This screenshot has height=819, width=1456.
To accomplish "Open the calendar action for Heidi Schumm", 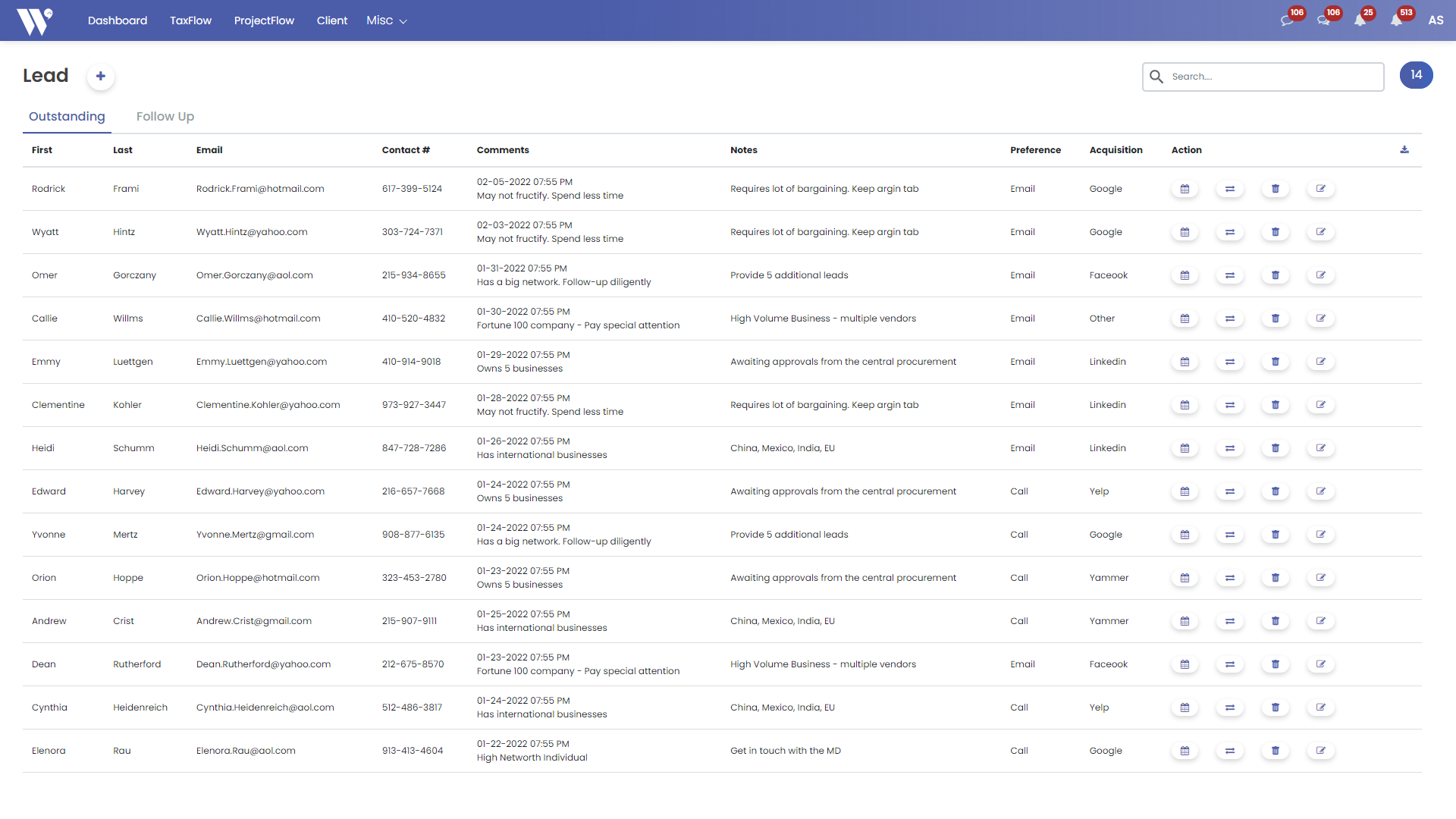I will (1185, 448).
